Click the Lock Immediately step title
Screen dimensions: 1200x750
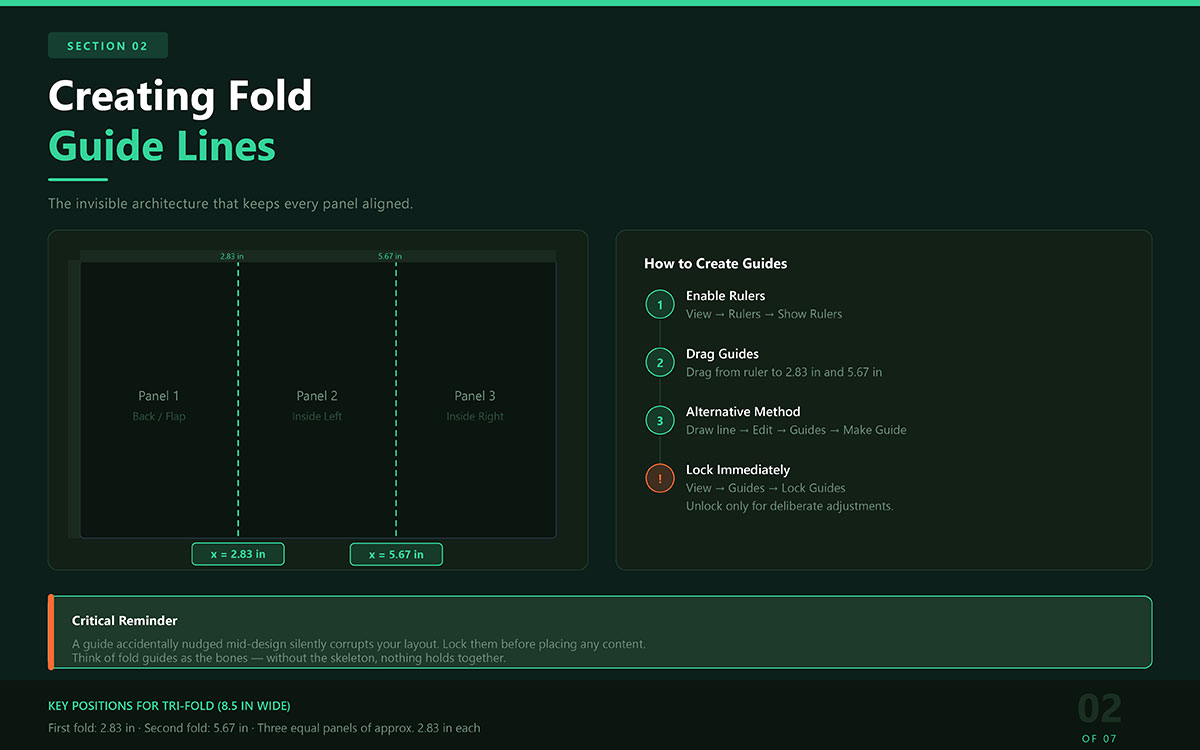tap(738, 470)
